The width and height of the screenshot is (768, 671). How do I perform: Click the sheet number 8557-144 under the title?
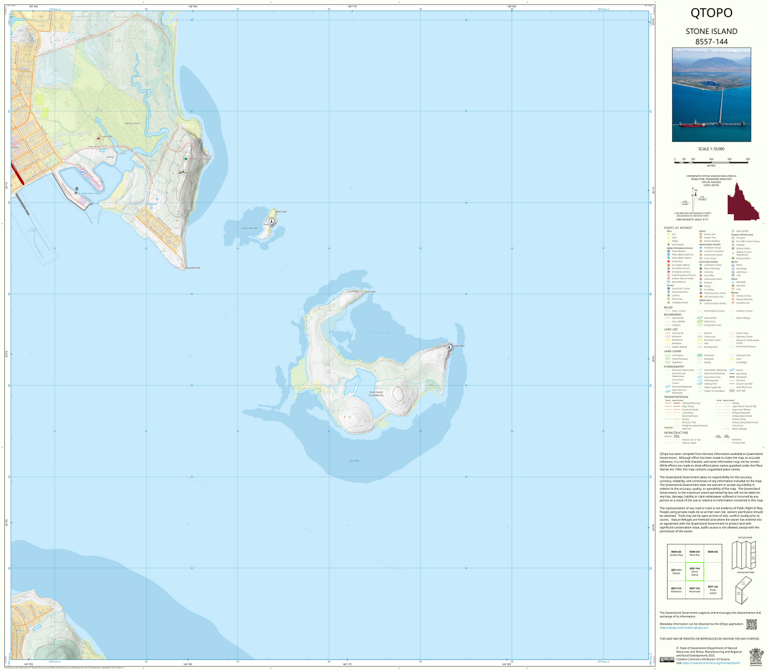point(711,42)
